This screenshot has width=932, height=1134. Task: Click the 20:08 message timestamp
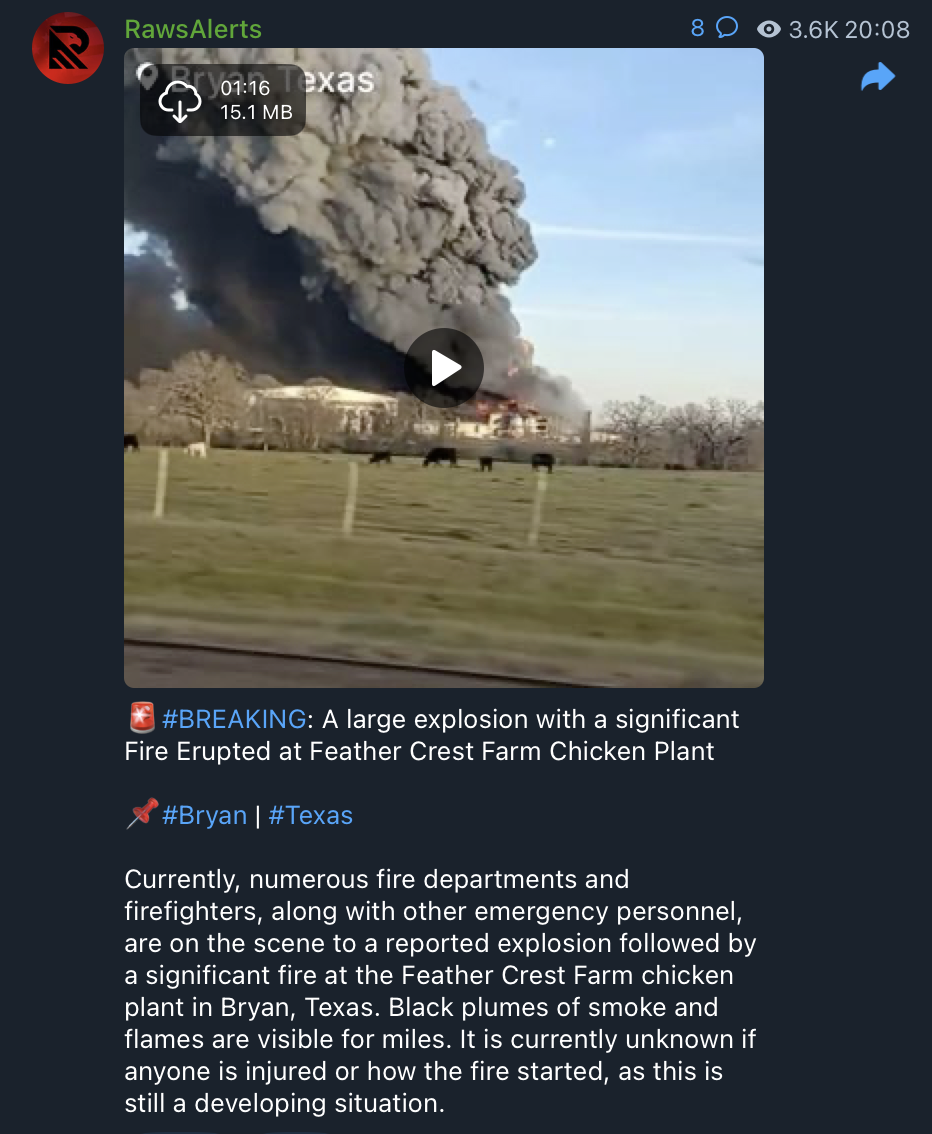pyautogui.click(x=876, y=30)
